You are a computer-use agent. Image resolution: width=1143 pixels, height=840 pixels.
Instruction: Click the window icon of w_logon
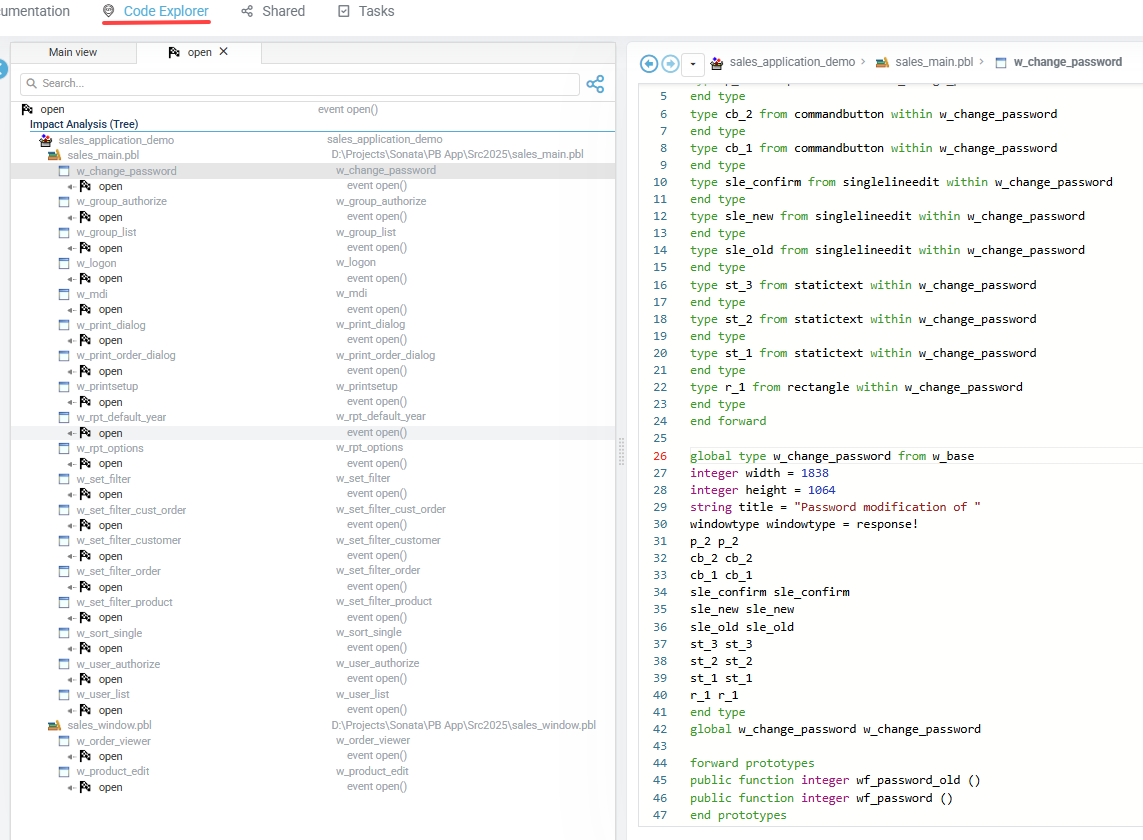64,263
